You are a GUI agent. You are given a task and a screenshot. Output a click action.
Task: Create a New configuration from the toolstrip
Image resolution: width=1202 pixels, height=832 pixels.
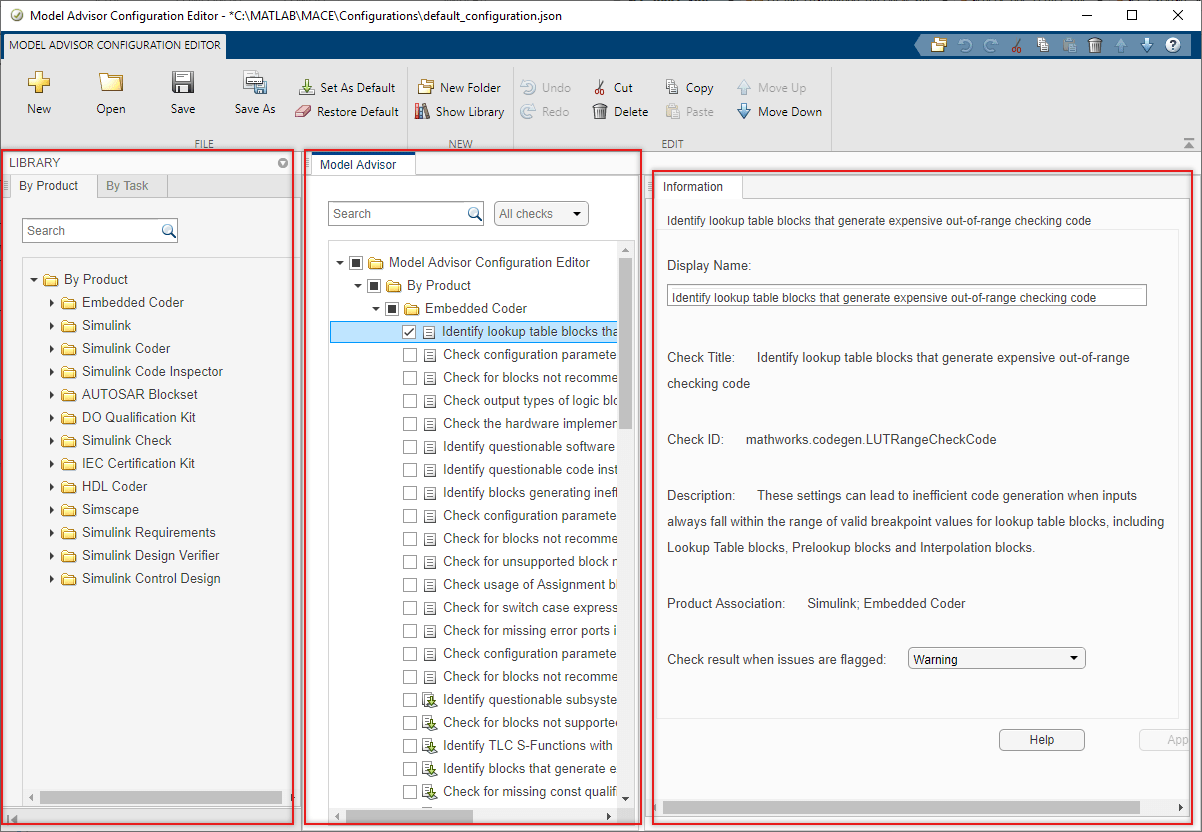[39, 93]
